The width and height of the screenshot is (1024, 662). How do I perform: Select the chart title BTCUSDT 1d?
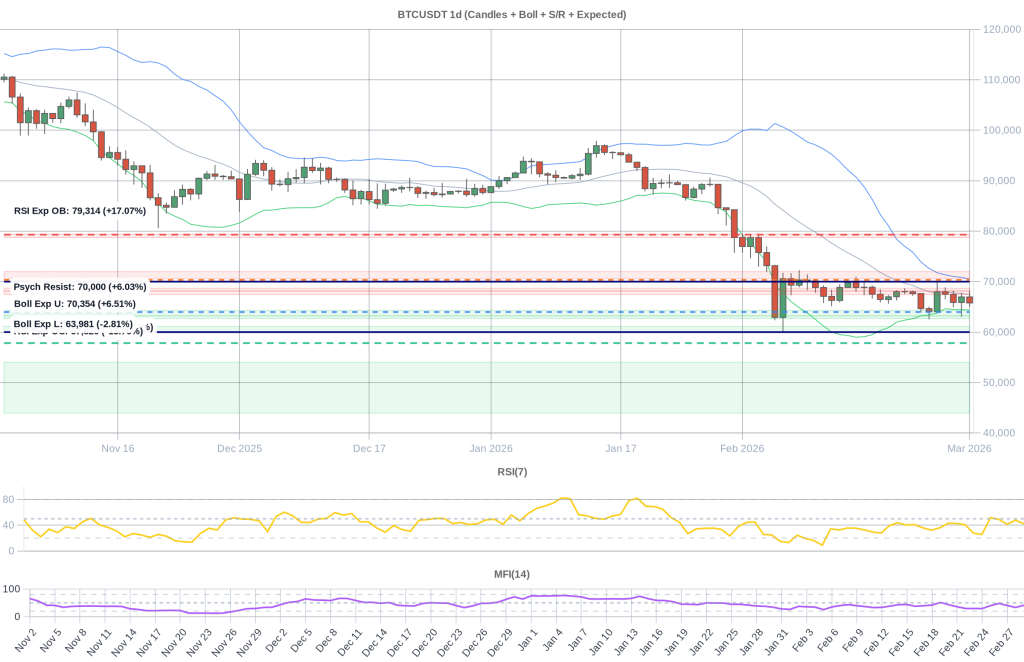click(512, 14)
